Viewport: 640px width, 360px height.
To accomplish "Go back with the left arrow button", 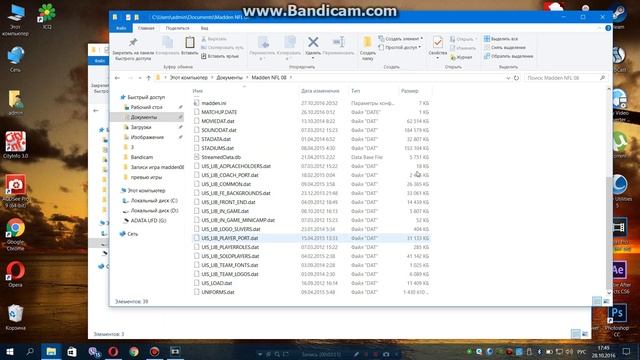I will point(118,78).
